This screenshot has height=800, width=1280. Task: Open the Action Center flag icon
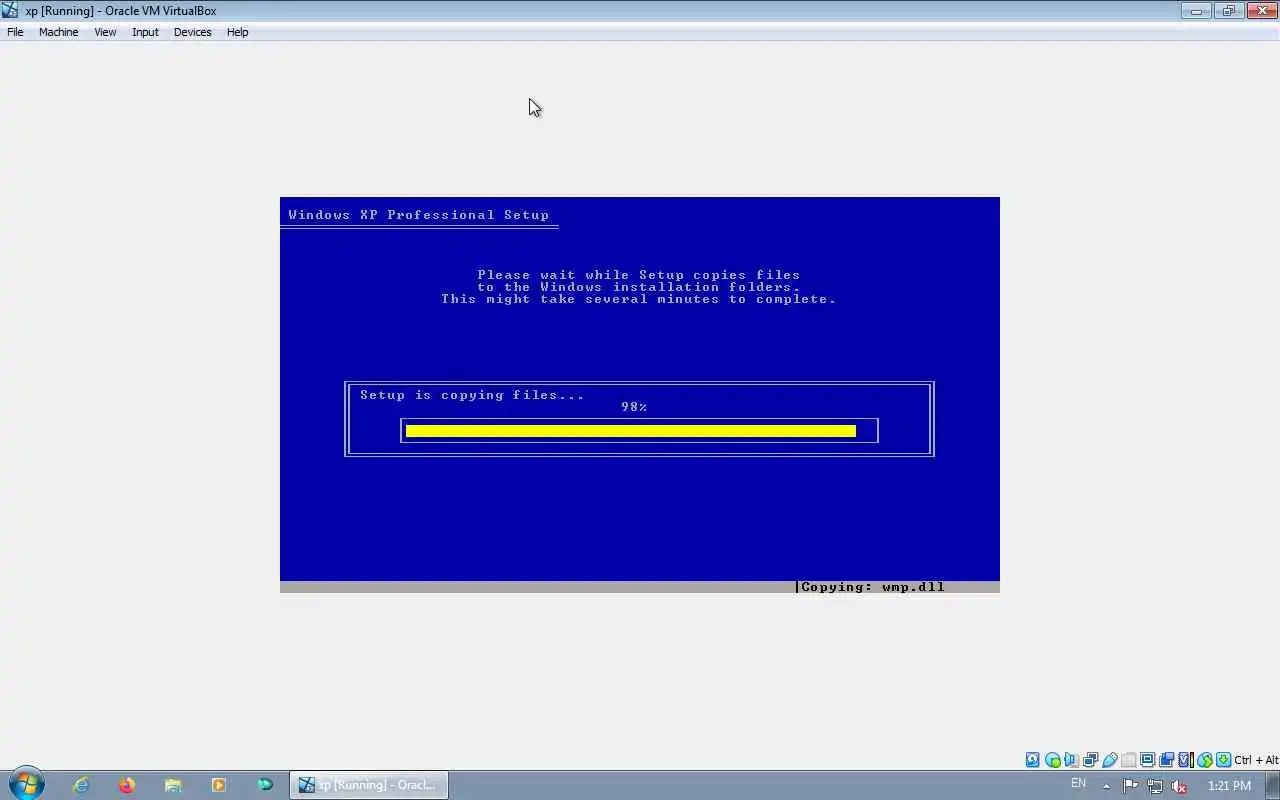[x=1130, y=786]
